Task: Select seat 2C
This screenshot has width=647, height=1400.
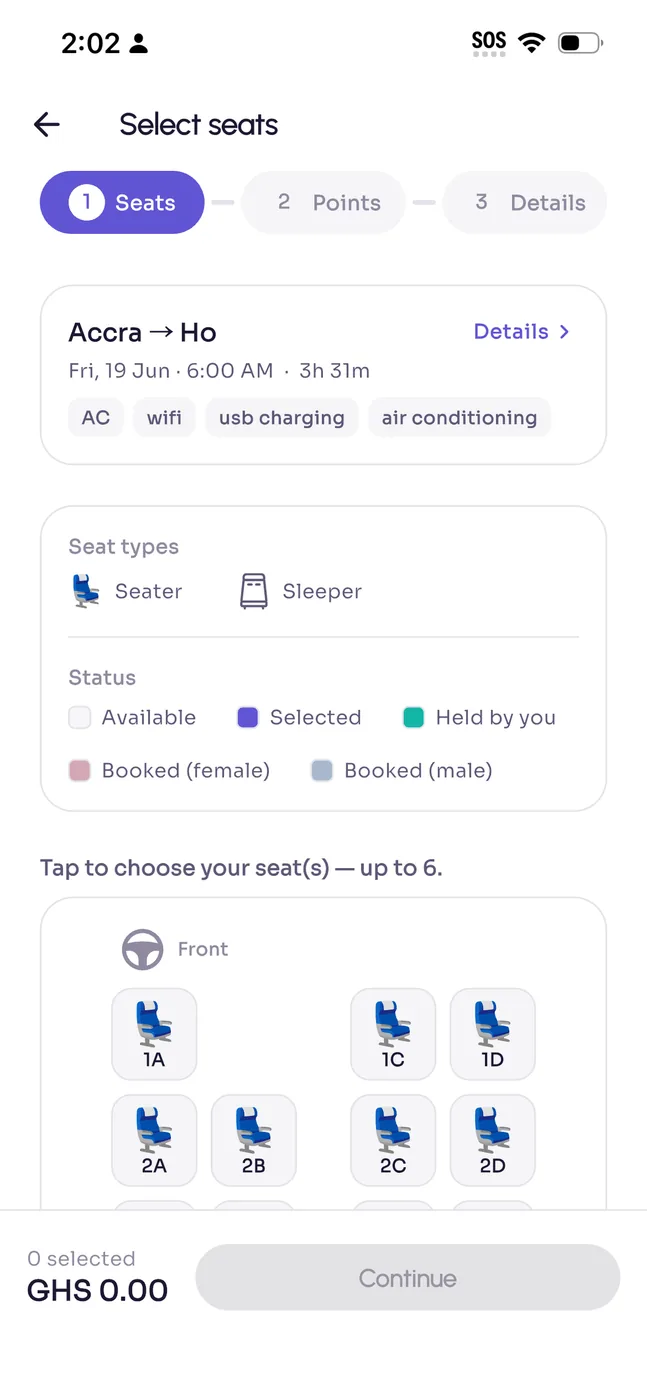Action: [x=393, y=1140]
